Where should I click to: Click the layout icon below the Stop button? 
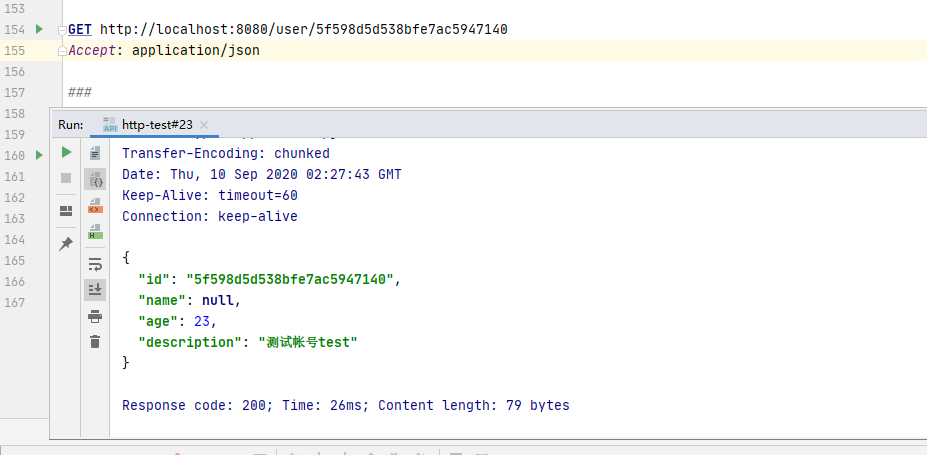pos(66,211)
